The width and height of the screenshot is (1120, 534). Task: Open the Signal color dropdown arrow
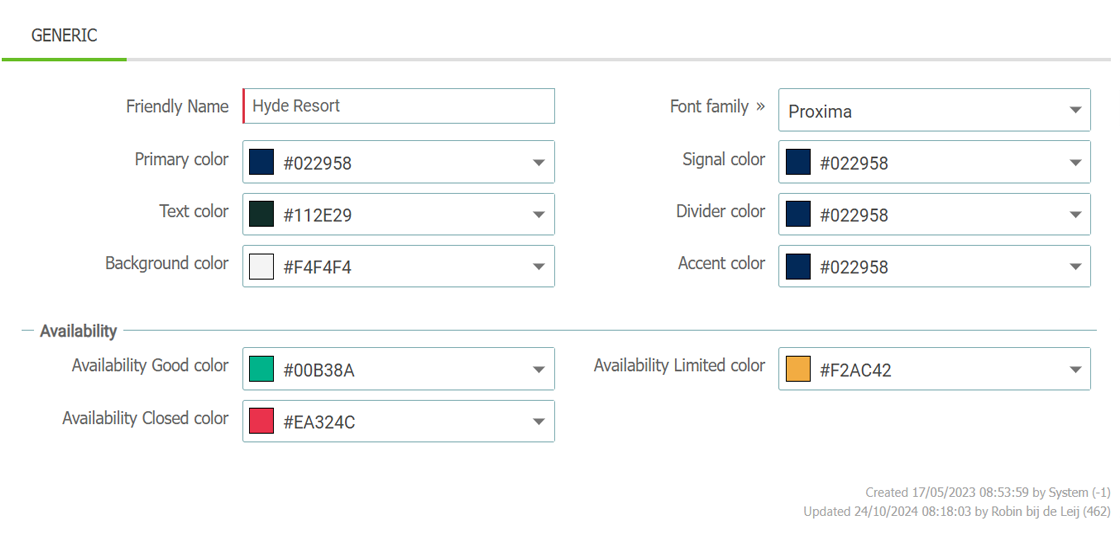tap(1075, 163)
